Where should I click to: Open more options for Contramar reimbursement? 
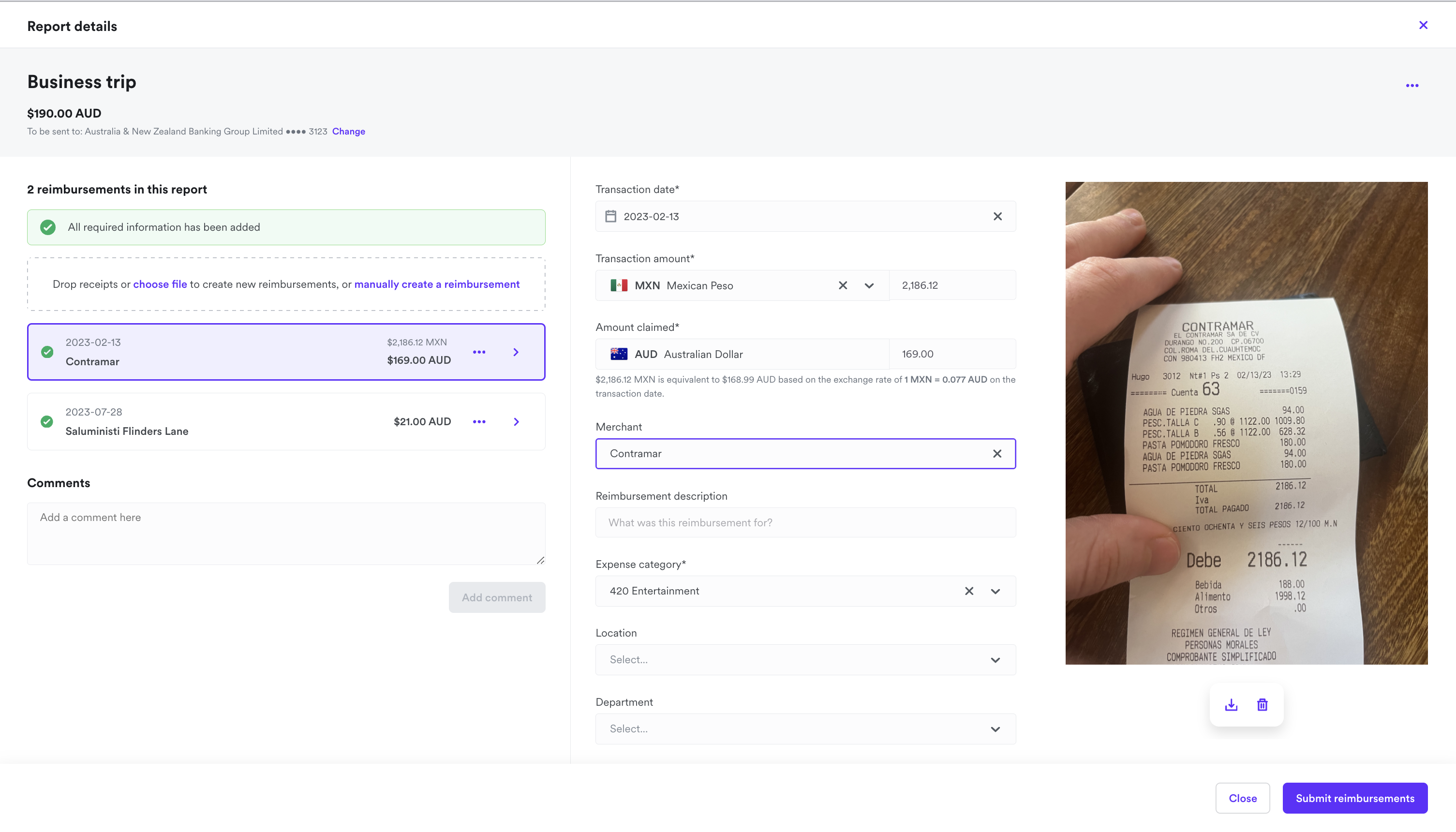tap(479, 352)
